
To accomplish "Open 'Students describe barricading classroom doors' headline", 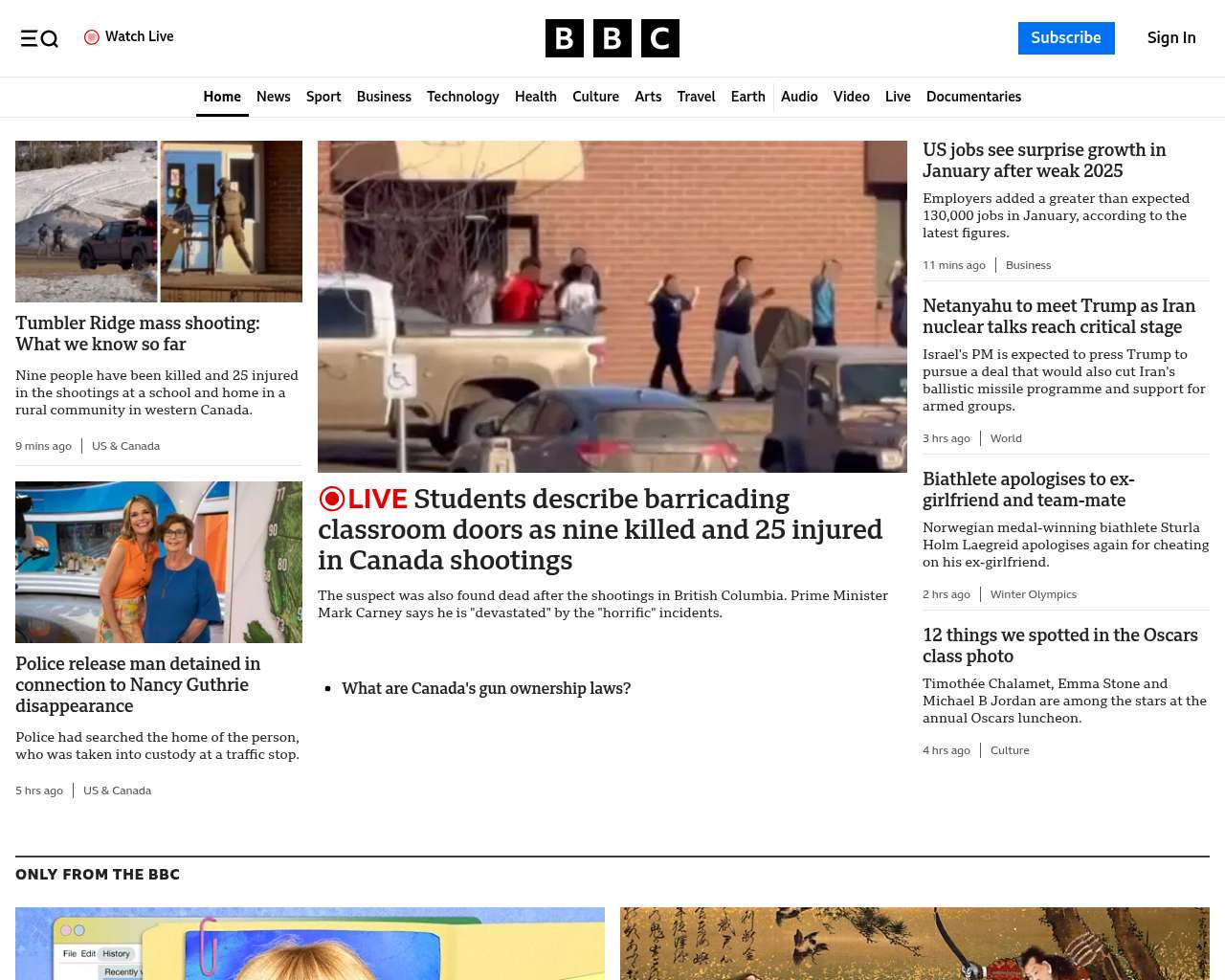I will point(600,529).
